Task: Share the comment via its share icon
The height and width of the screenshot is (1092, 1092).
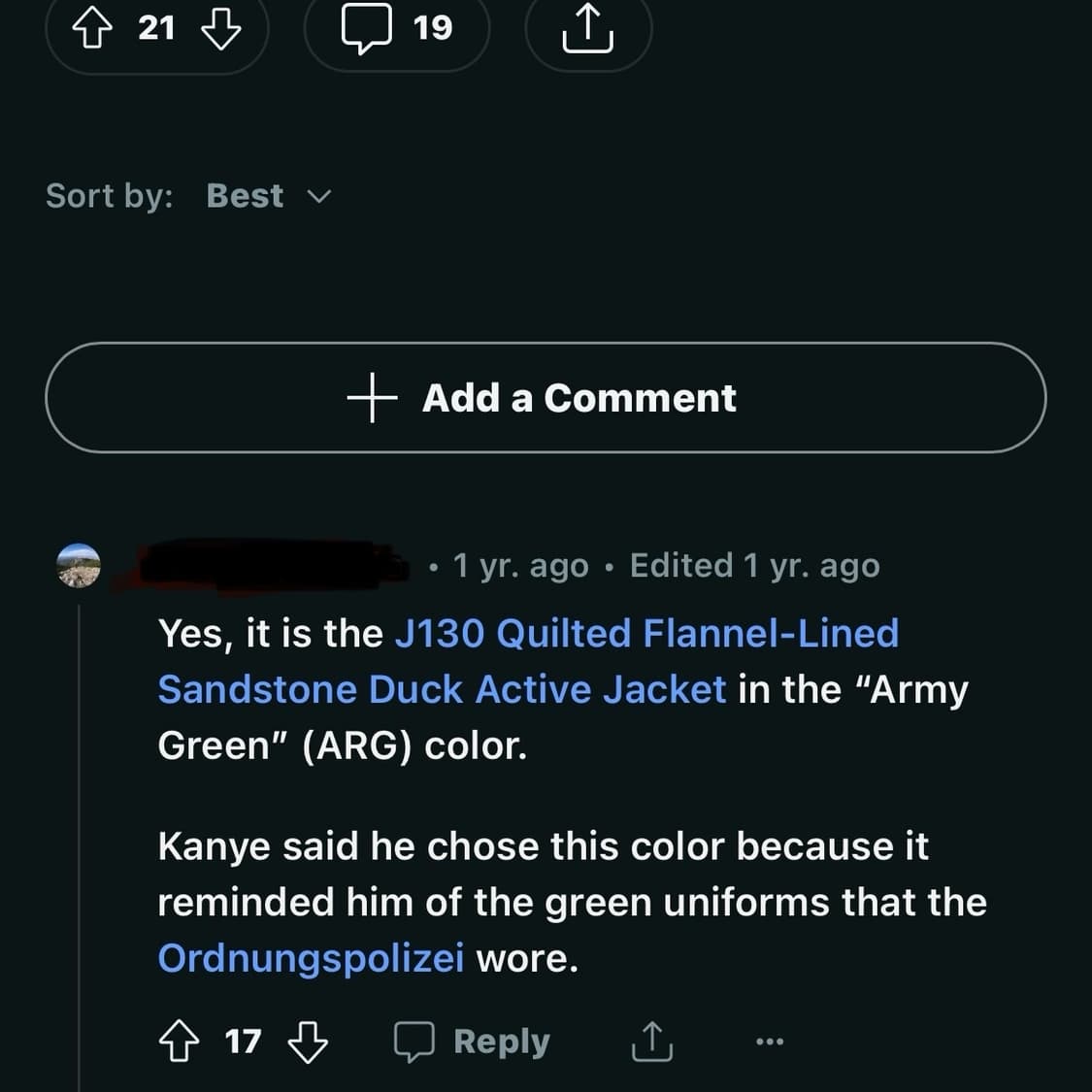Action: click(651, 1042)
